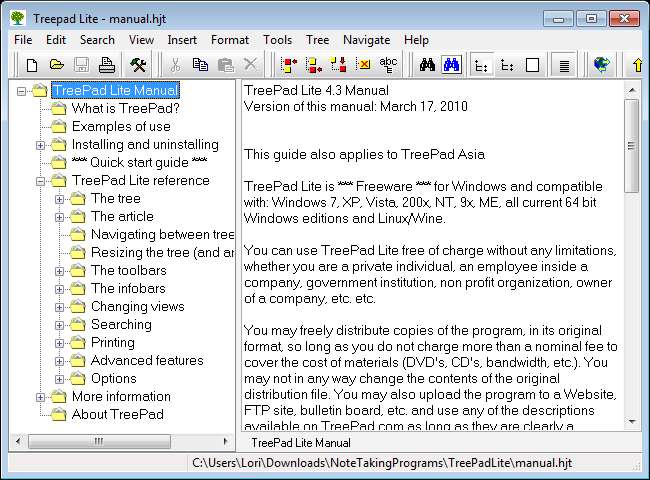
Task: Click the globe web icon
Action: [x=601, y=65]
